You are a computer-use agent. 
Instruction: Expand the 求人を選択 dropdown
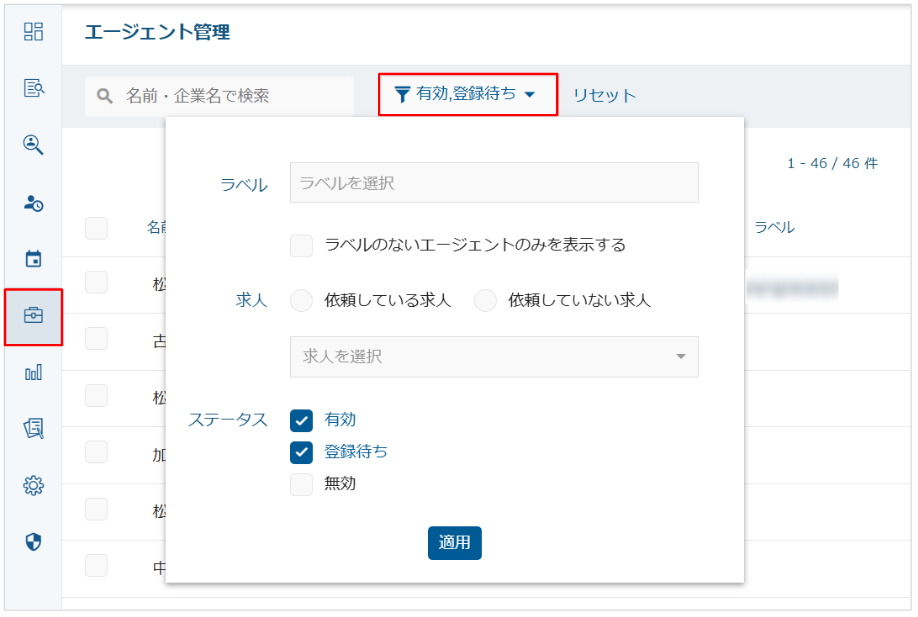click(x=494, y=357)
